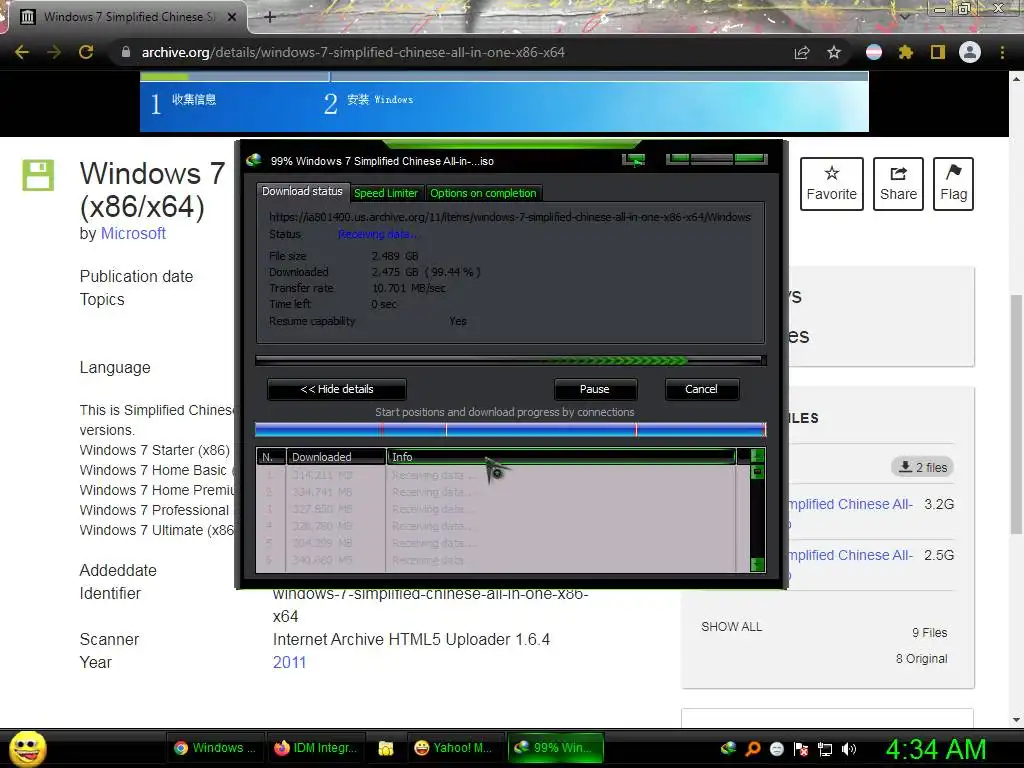Image resolution: width=1024 pixels, height=768 pixels.
Task: Open the 2.5G Simplified Chinese All- file link
Action: (x=850, y=555)
